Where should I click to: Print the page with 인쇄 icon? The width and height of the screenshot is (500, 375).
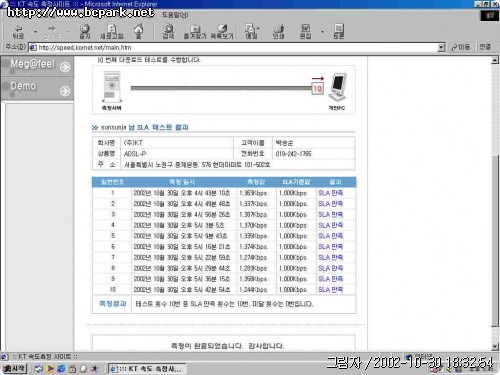pos(278,32)
